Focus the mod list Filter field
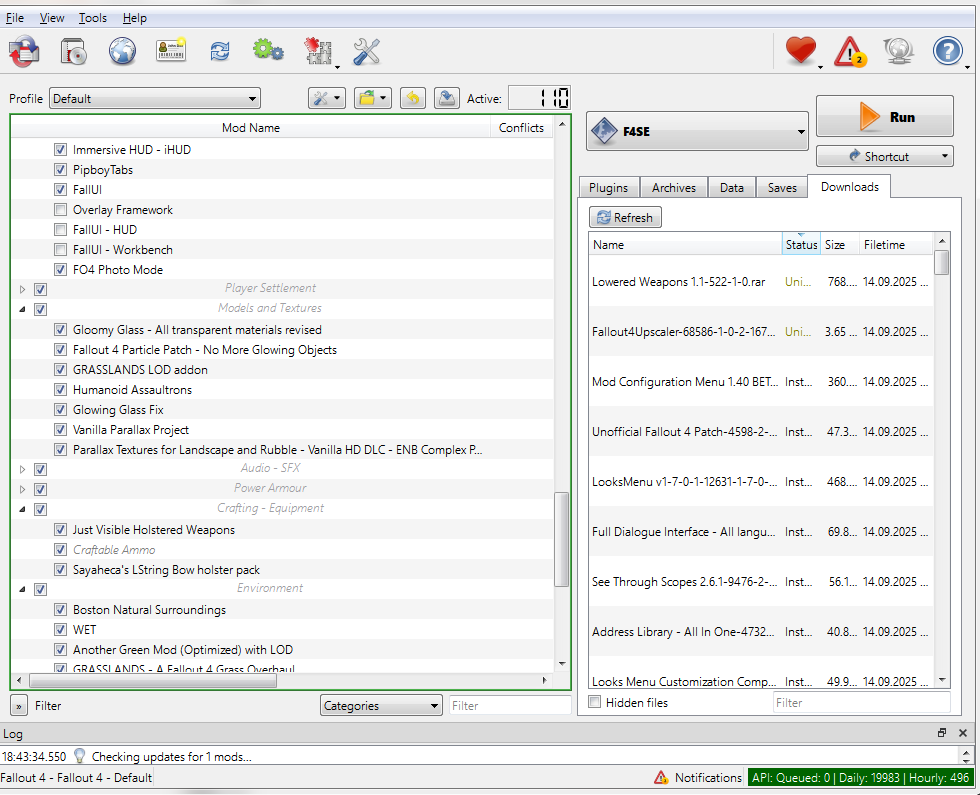 click(x=510, y=705)
